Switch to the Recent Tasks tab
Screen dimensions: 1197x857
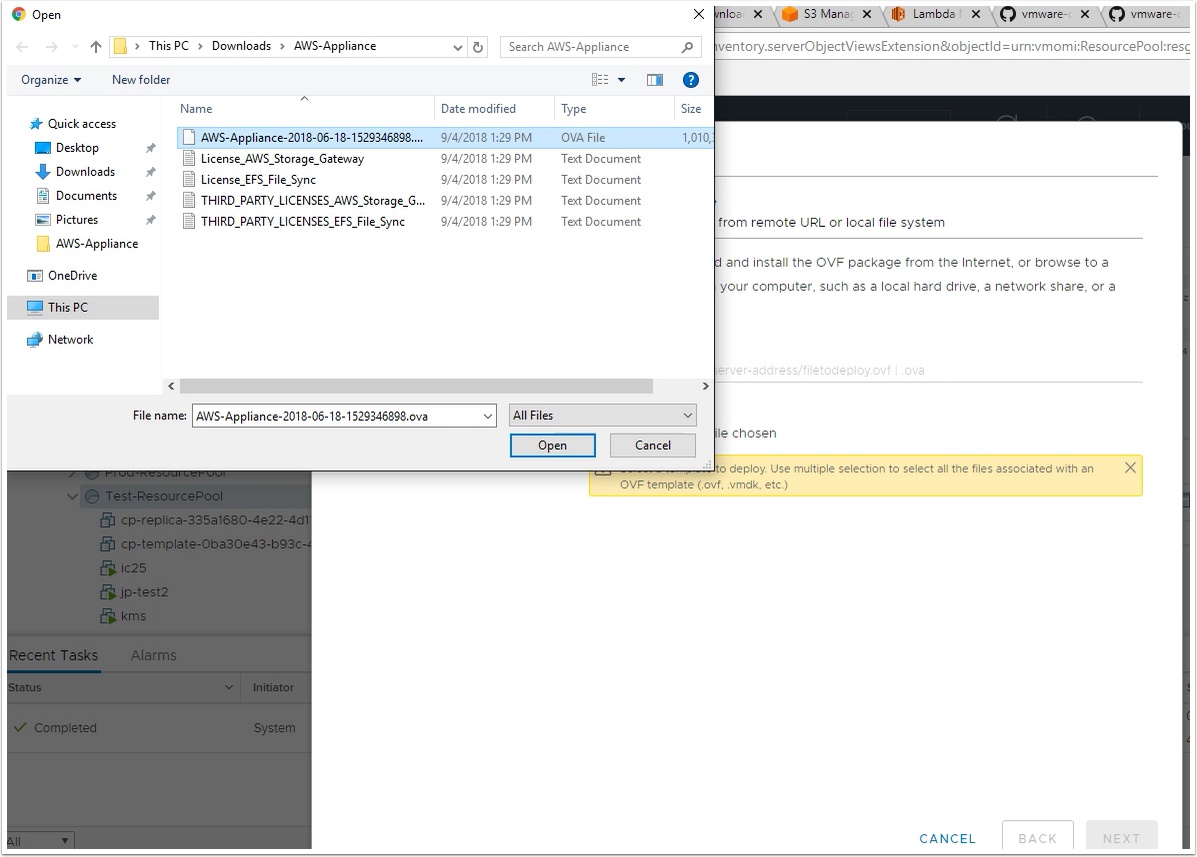coord(53,655)
